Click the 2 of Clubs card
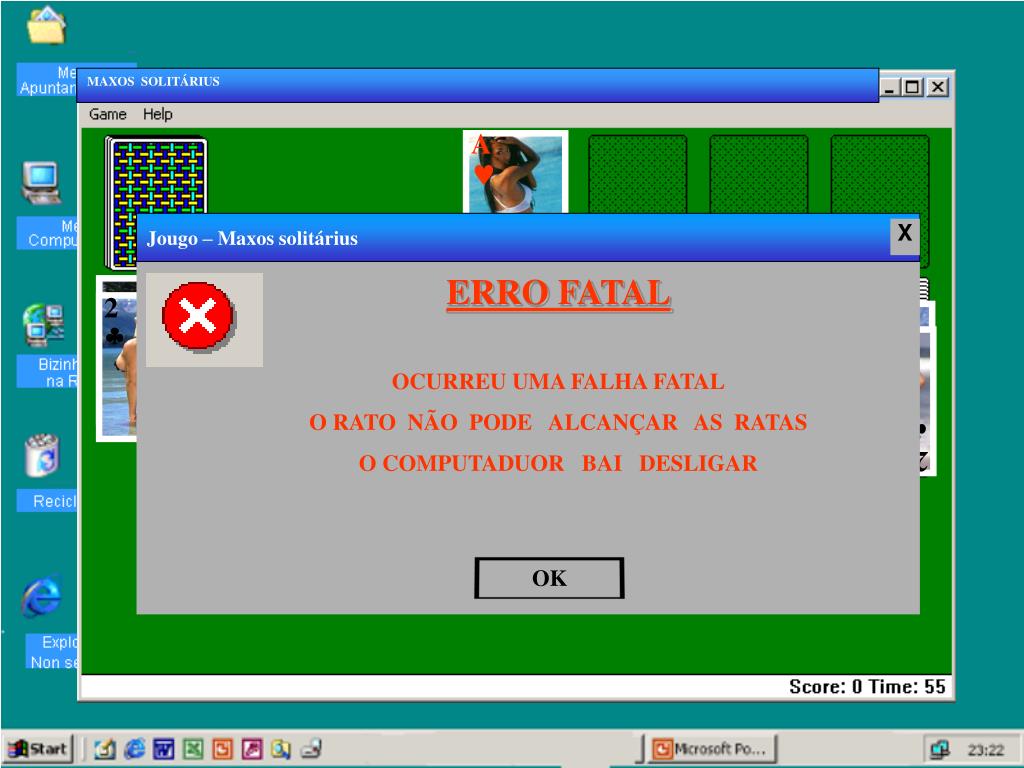 tap(116, 359)
